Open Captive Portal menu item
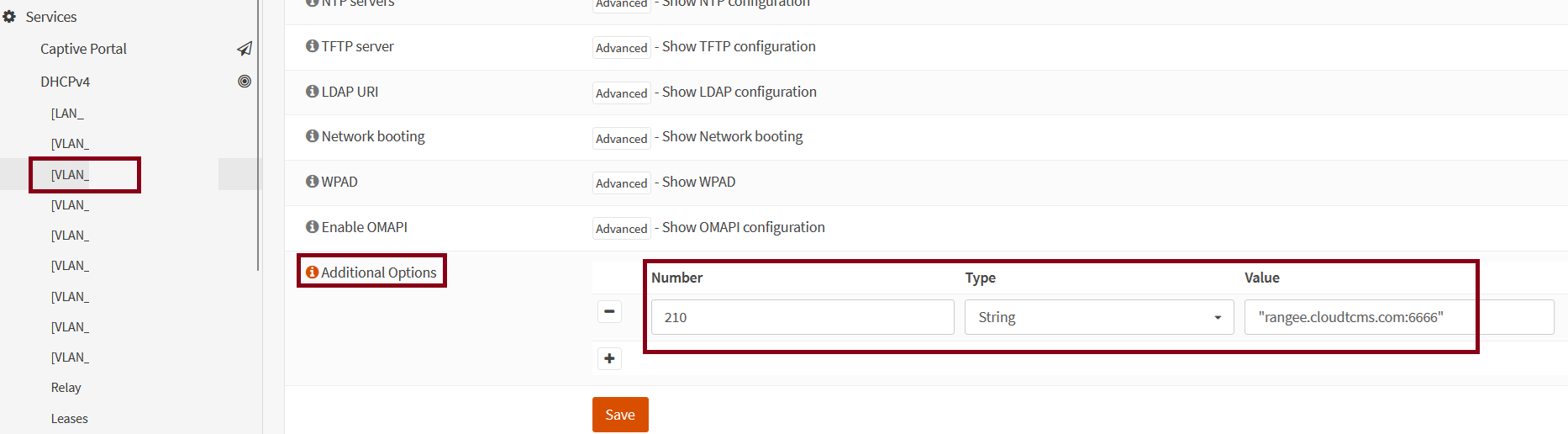This screenshot has width=1568, height=434. pyautogui.click(x=83, y=49)
